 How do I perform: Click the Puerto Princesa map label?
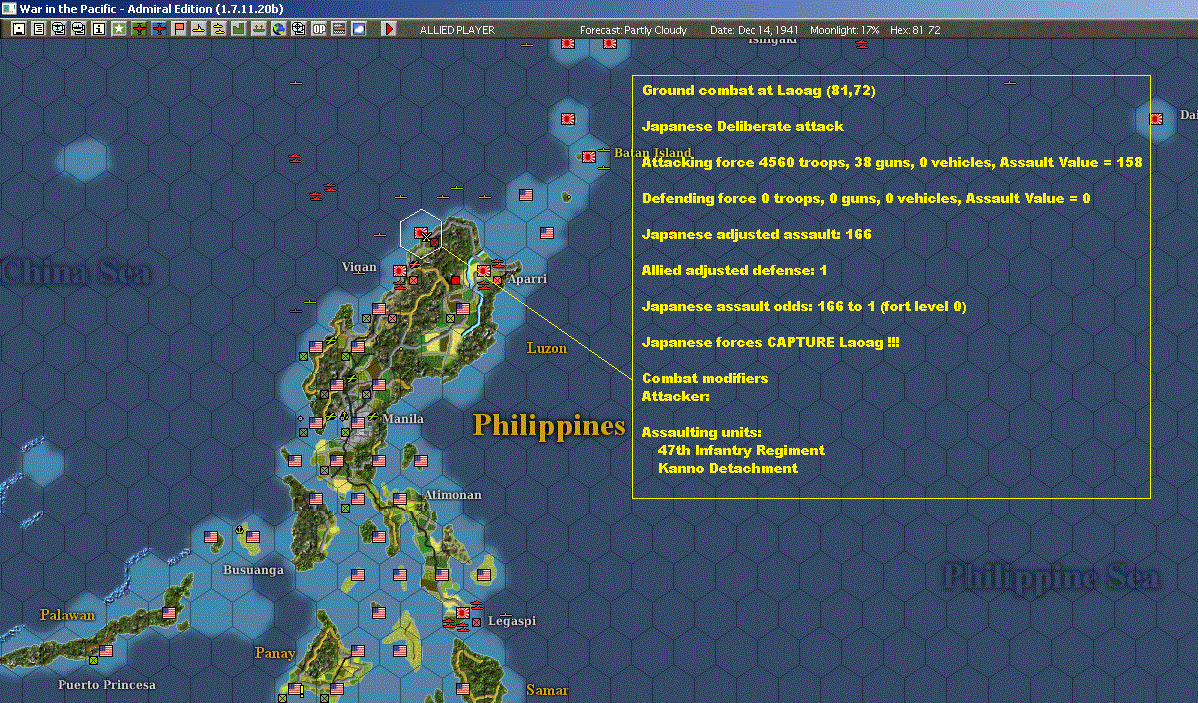(x=107, y=685)
